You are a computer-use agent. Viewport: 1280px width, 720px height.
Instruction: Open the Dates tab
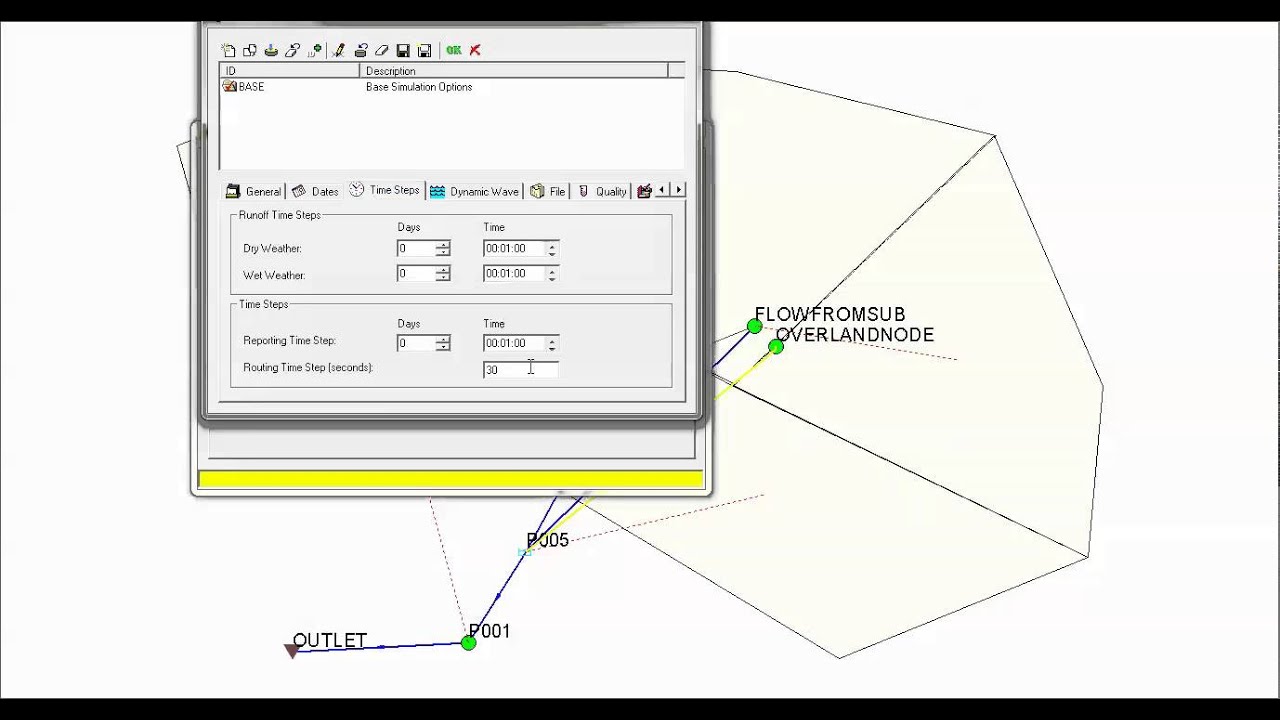[x=315, y=191]
